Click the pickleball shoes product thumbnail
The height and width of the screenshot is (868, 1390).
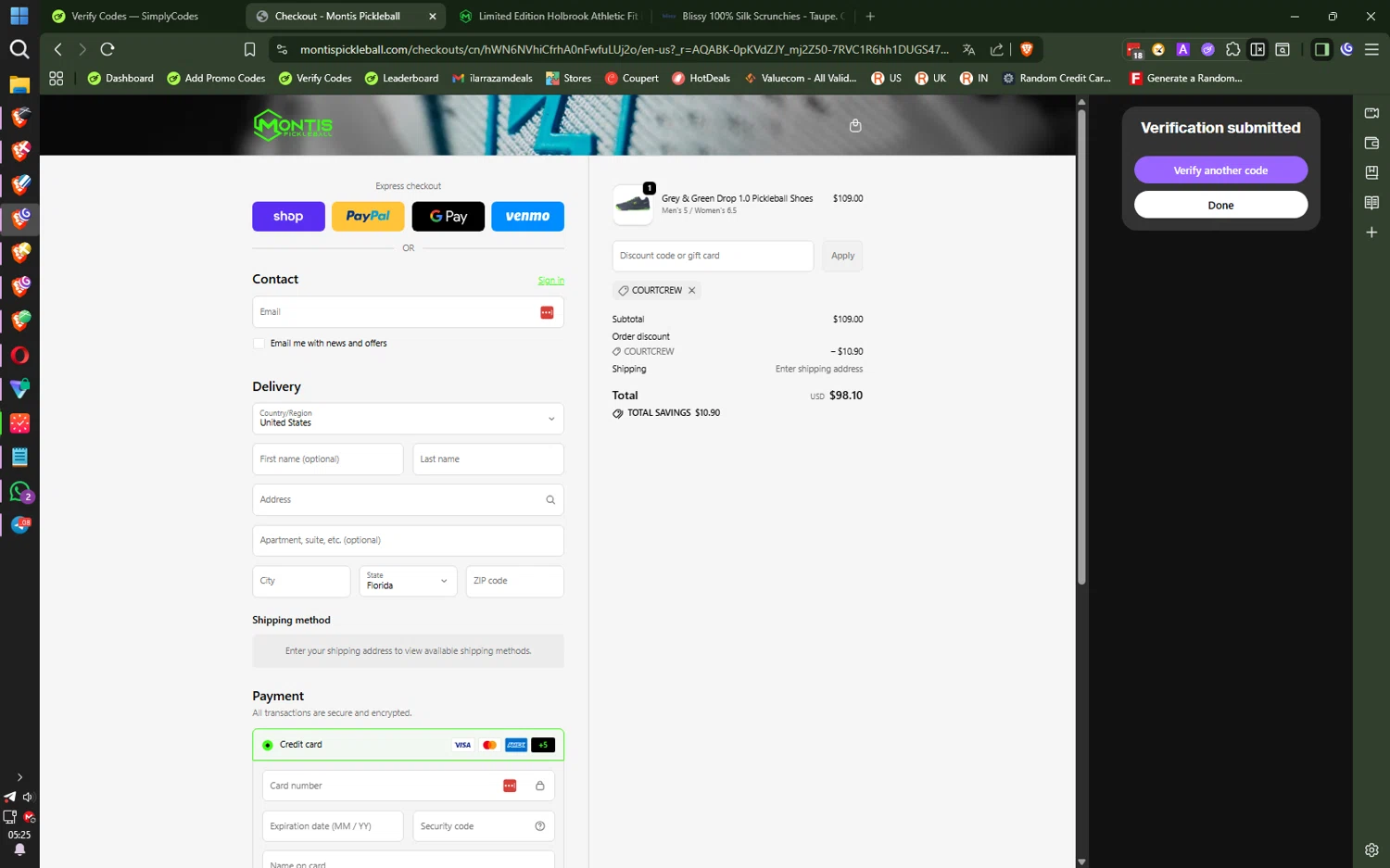tap(633, 205)
